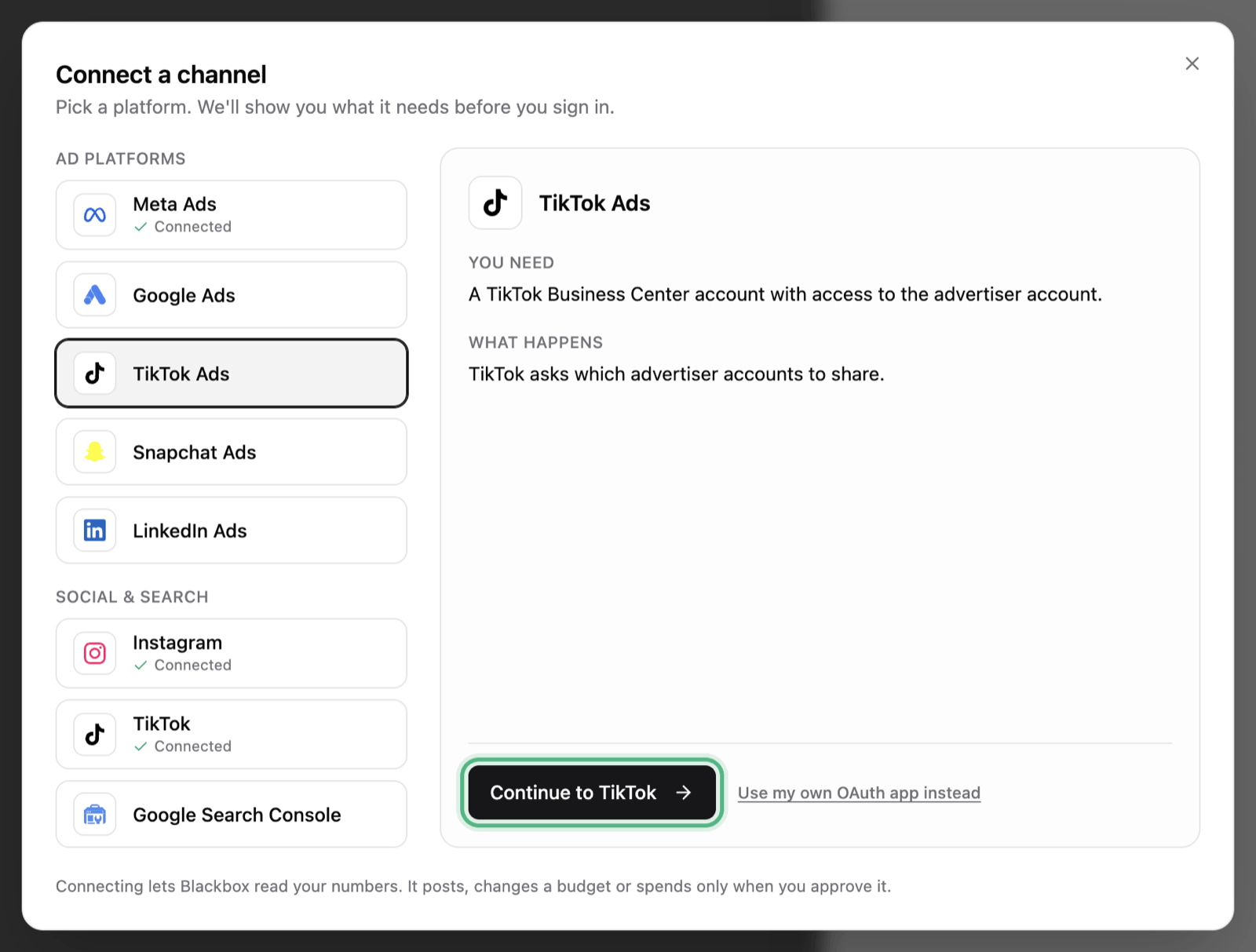Open the Instagram channel card
The width and height of the screenshot is (1256, 952).
tap(232, 653)
